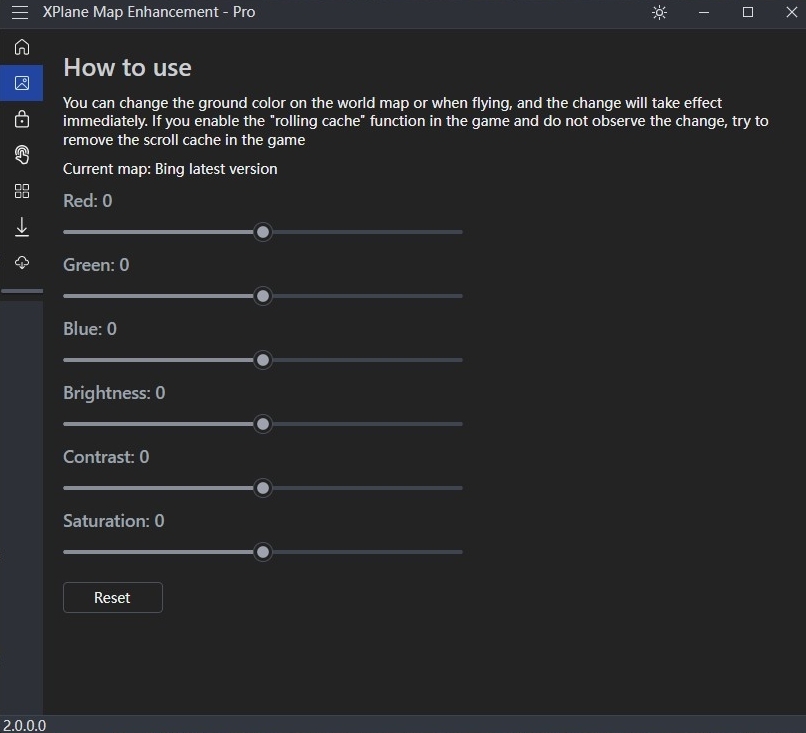
Task: Click the download arrow sidebar icon
Action: point(22,227)
